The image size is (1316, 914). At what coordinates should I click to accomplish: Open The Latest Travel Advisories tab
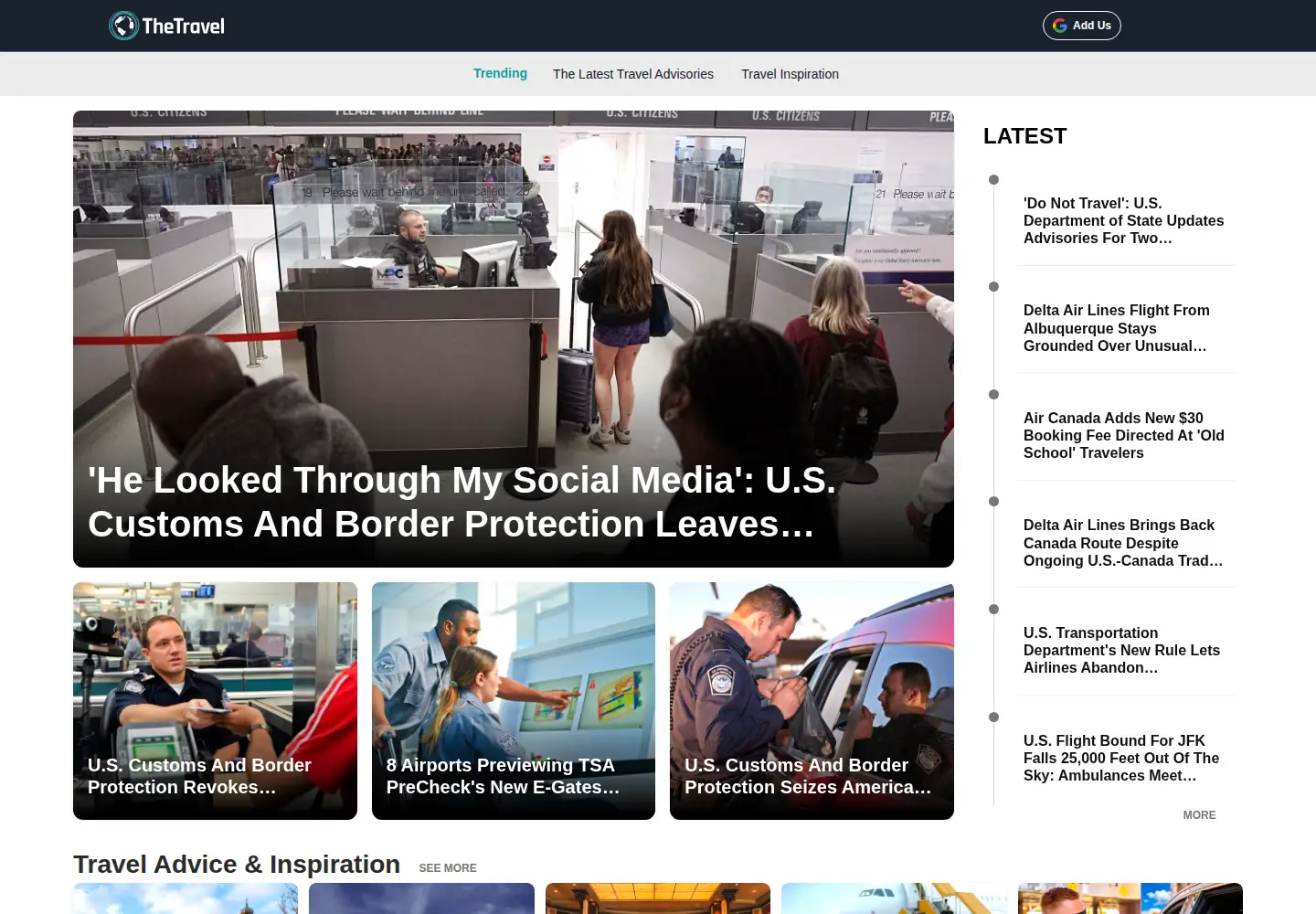pyautogui.click(x=633, y=74)
